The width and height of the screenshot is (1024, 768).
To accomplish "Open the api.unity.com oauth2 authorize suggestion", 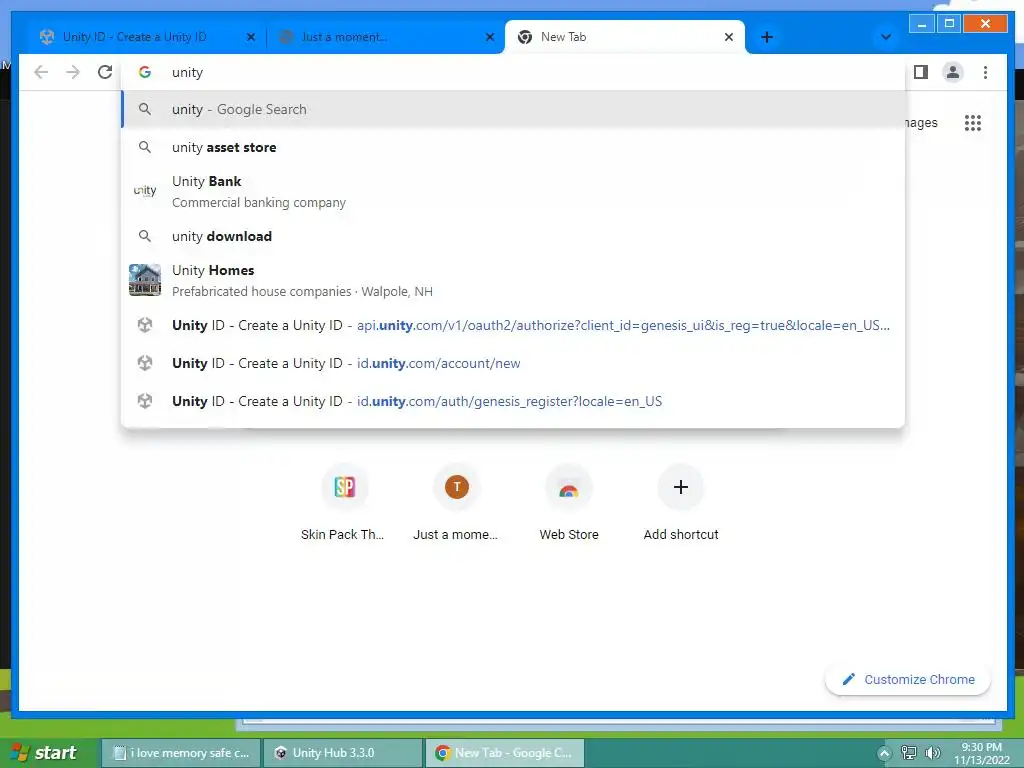I will click(513, 325).
